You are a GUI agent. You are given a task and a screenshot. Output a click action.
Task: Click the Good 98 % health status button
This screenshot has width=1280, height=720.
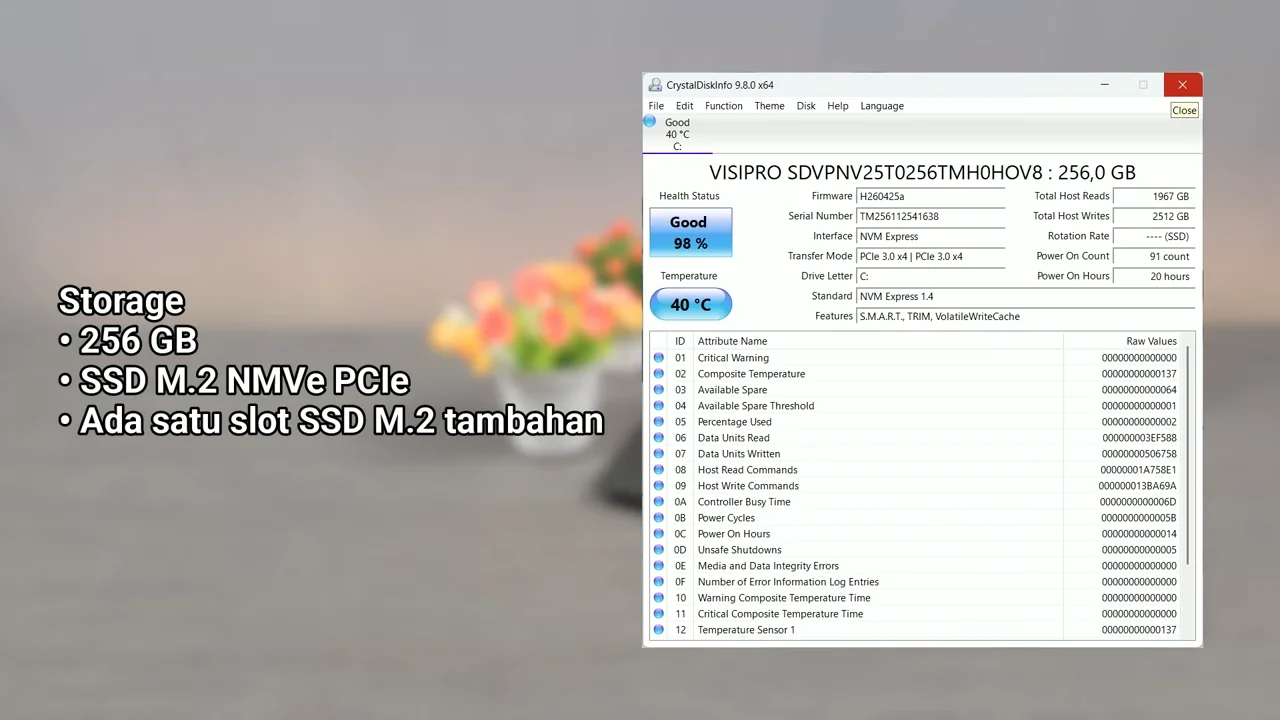pyautogui.click(x=691, y=232)
